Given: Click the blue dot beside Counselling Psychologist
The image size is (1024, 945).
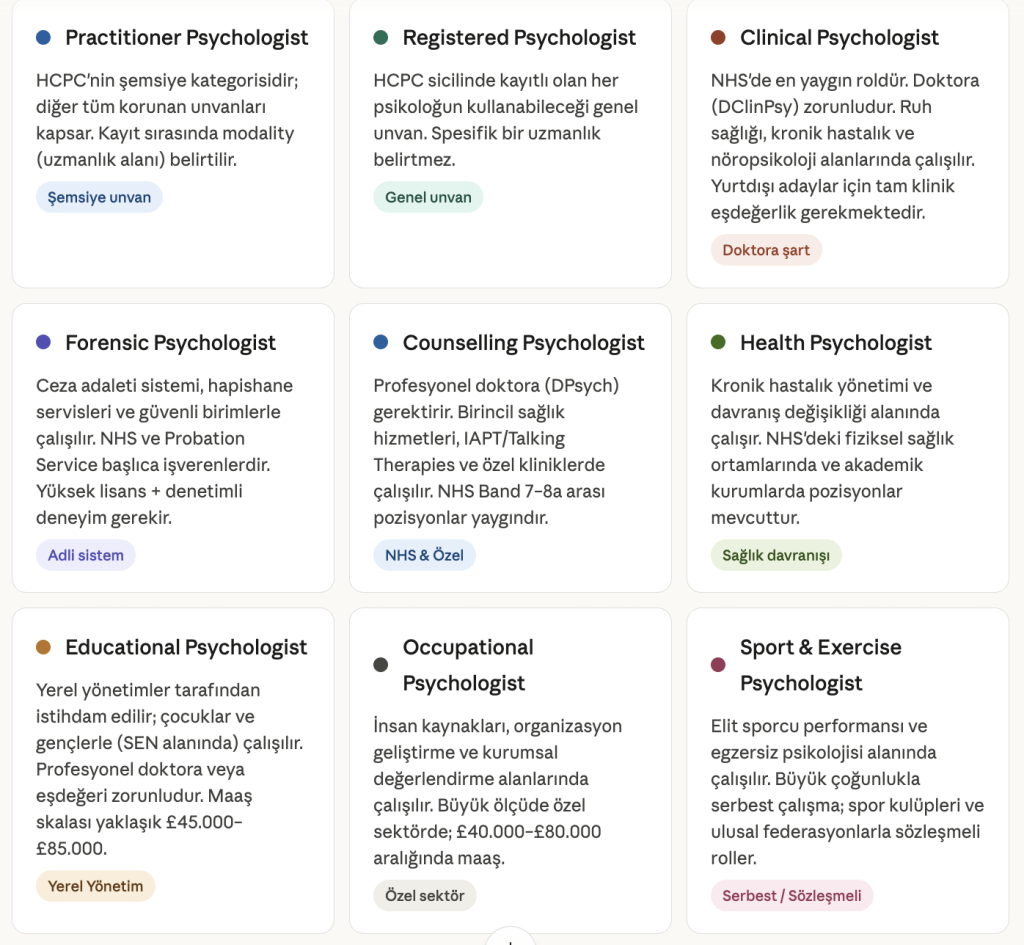Looking at the screenshot, I should point(380,342).
